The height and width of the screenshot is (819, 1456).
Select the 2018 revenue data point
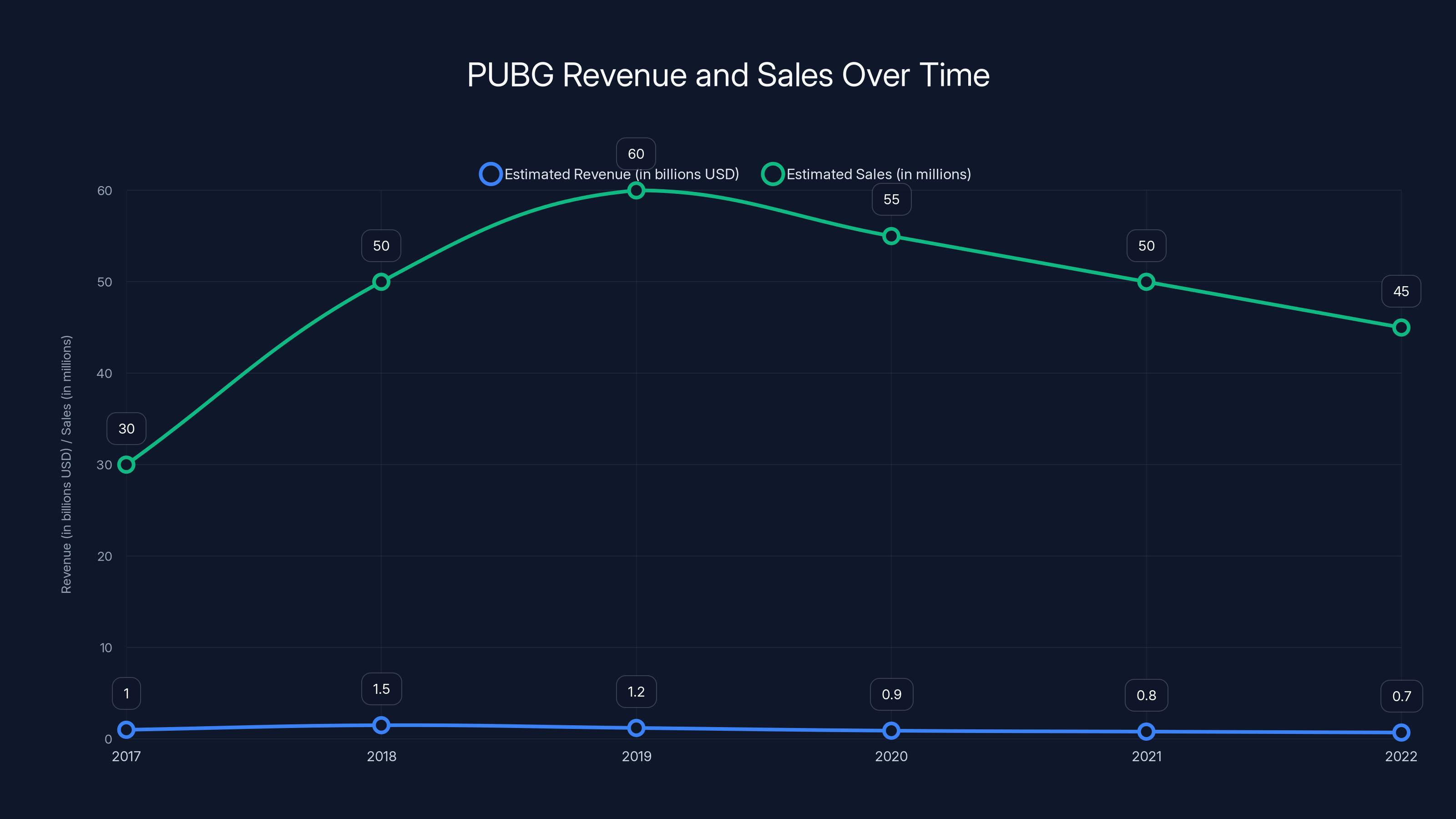(381, 725)
